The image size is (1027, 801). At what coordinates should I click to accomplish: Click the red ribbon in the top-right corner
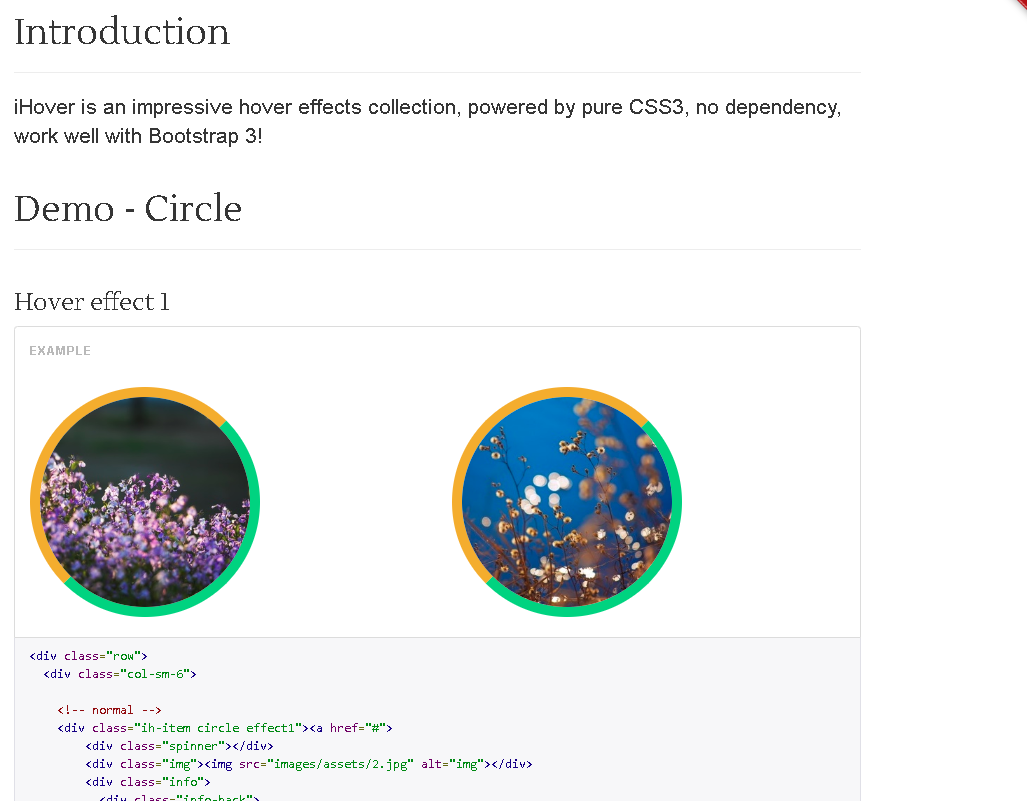[1018, 8]
